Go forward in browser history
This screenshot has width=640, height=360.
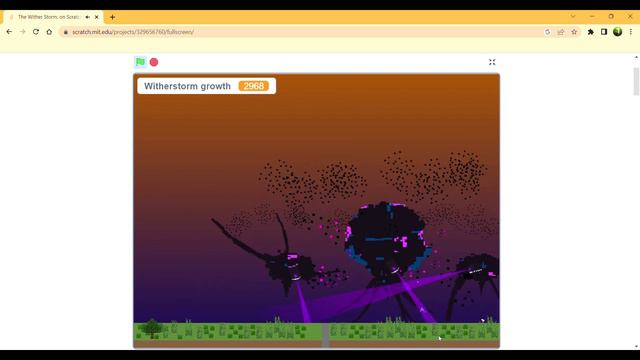coord(22,32)
